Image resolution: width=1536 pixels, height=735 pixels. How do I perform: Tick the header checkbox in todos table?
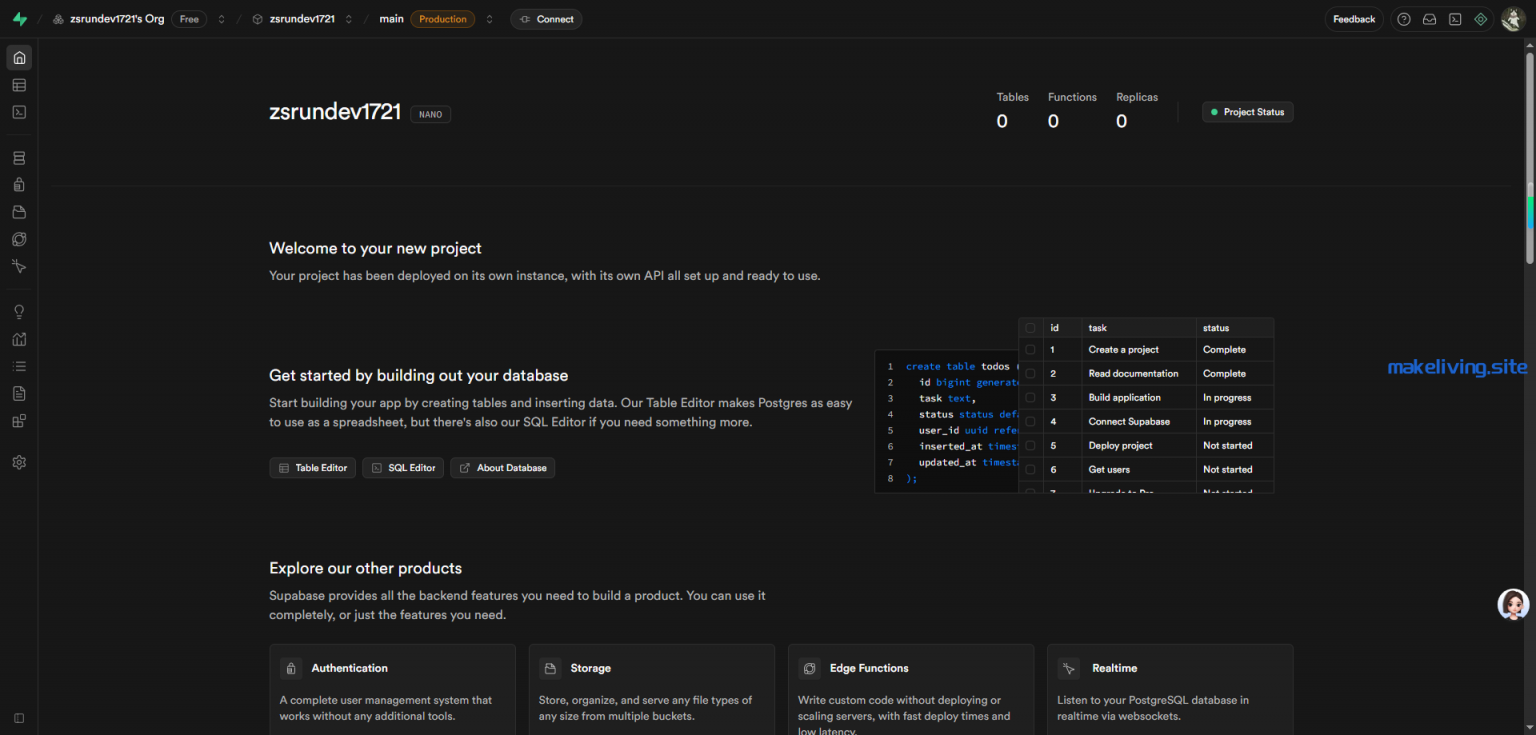click(x=1030, y=328)
